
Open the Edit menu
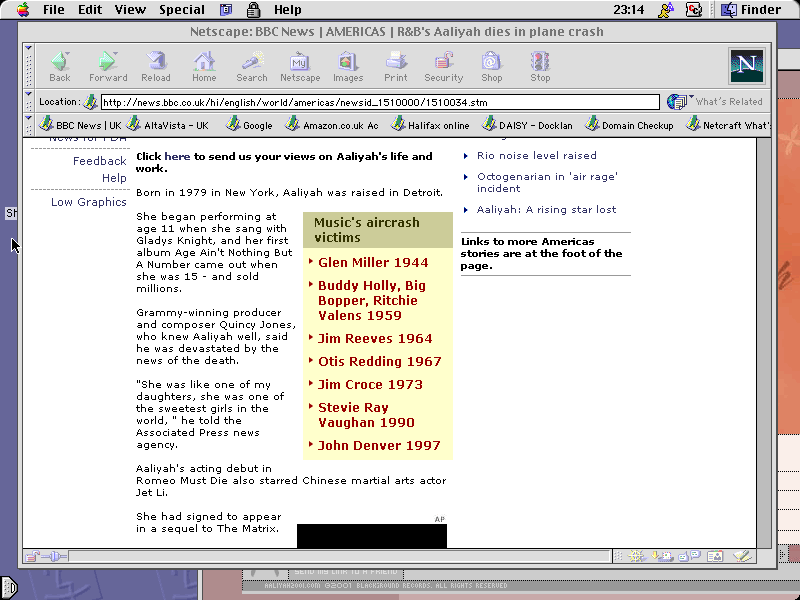click(90, 10)
